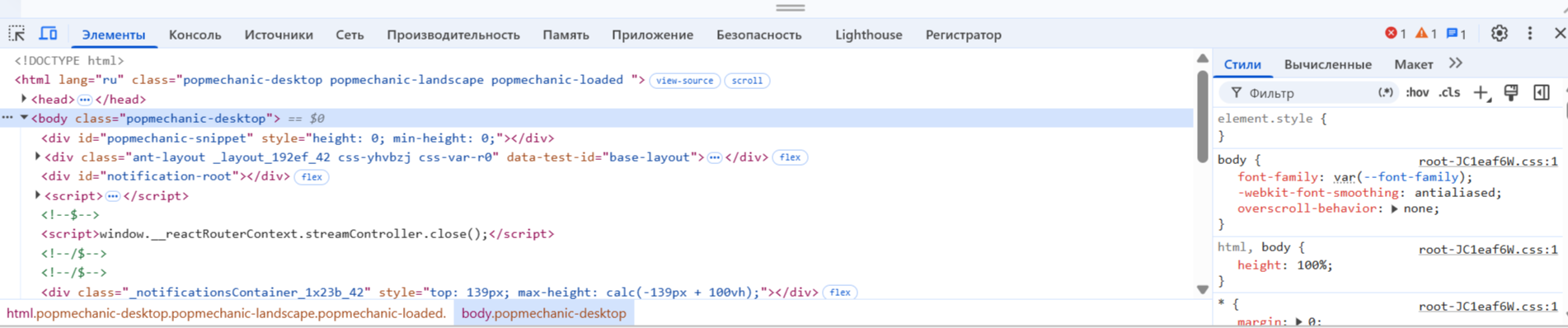This screenshot has width=1568, height=328.
Task: Activate the inspect element picker icon
Action: coord(16,34)
